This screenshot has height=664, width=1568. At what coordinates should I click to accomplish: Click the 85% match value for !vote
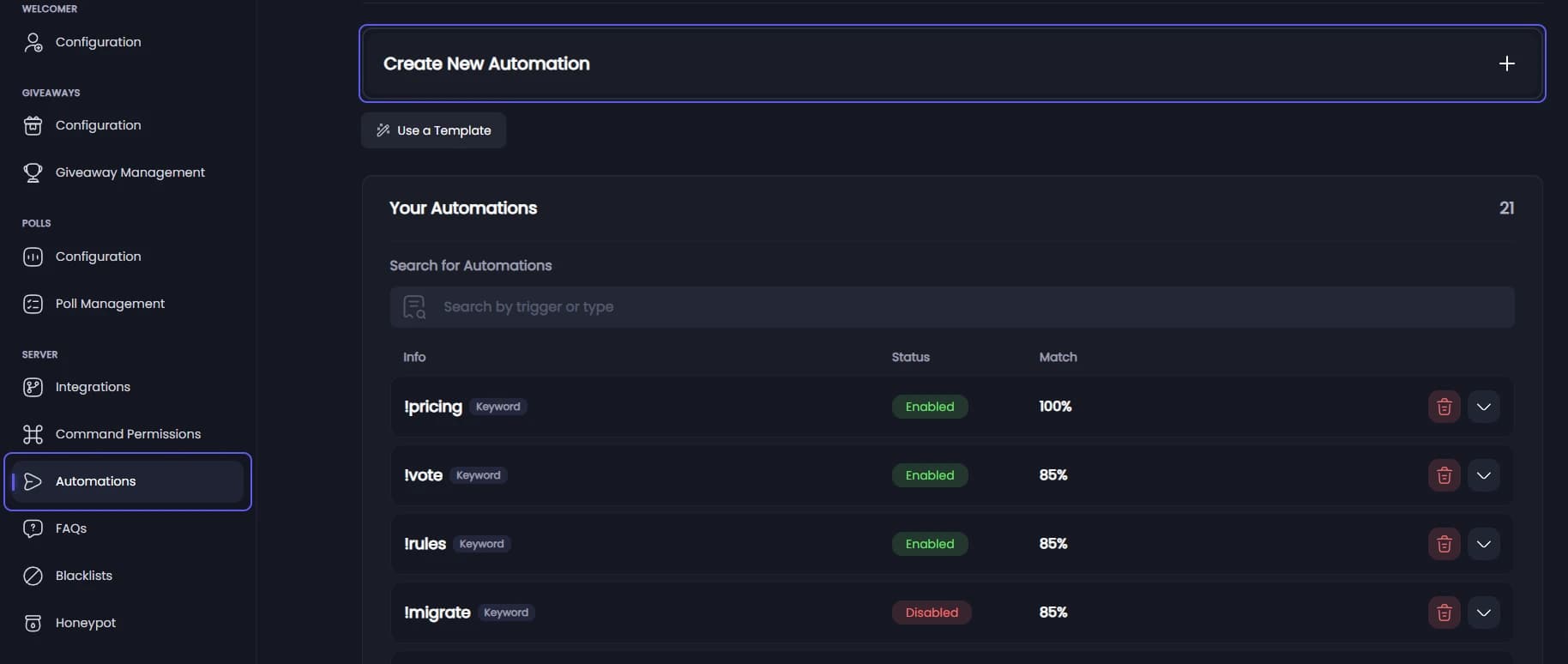[x=1053, y=475]
